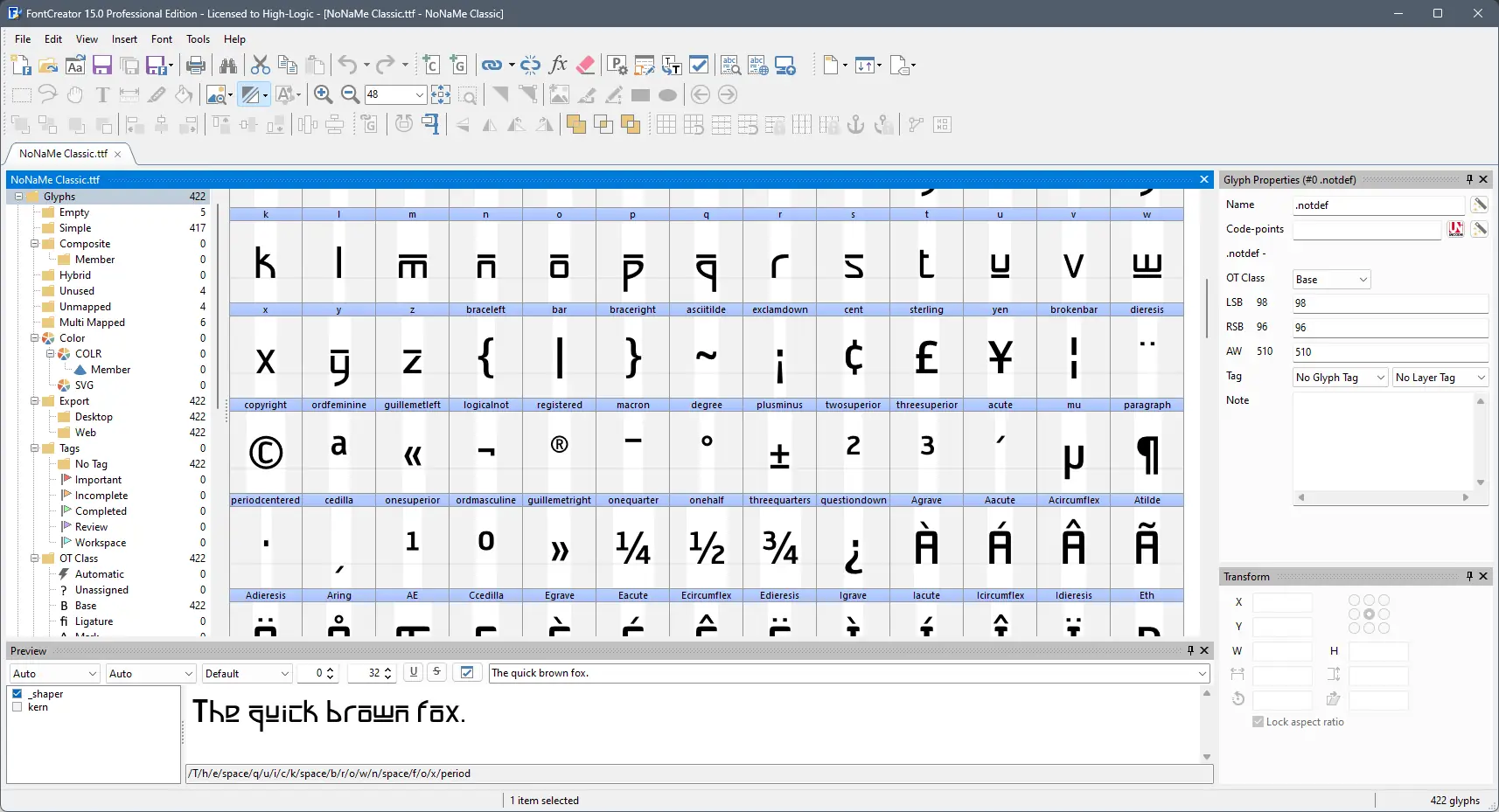This screenshot has height=812, width=1499.
Task: Click the pink eraser icon
Action: (586, 65)
